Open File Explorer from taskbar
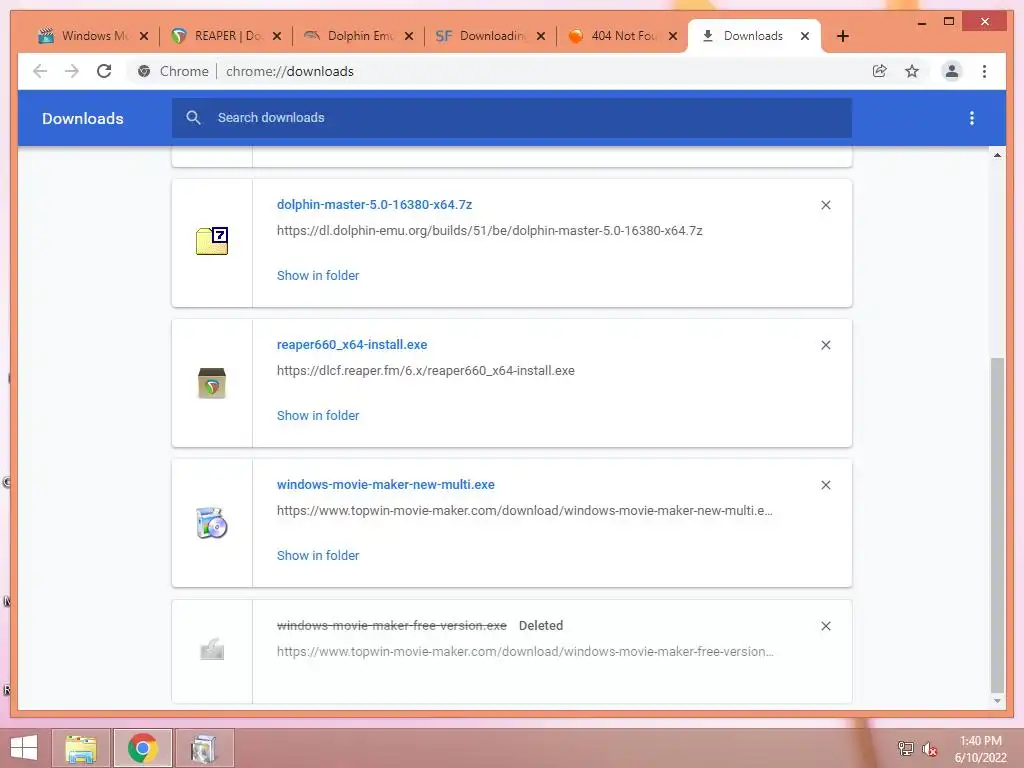Image resolution: width=1024 pixels, height=768 pixels. pos(80,748)
